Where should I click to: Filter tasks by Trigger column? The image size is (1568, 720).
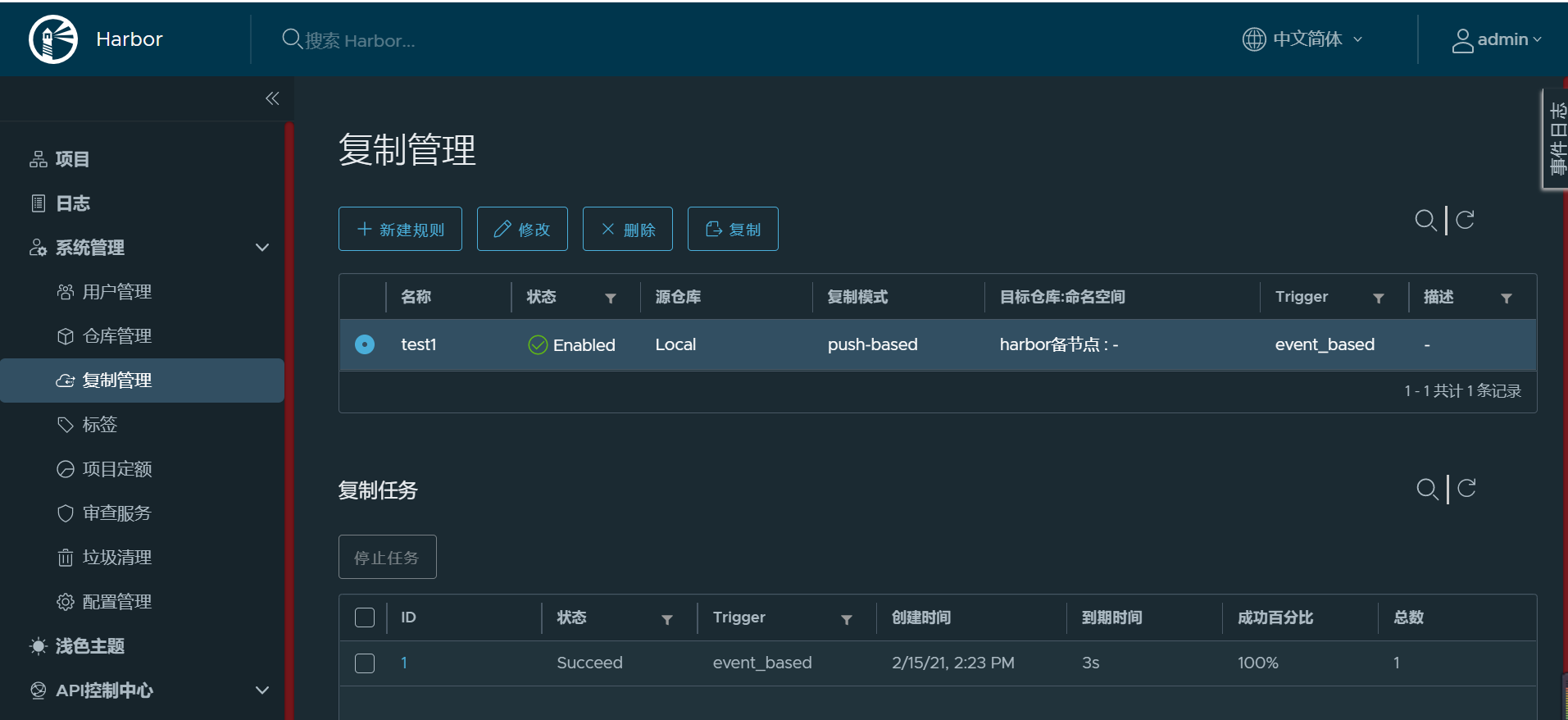[847, 620]
